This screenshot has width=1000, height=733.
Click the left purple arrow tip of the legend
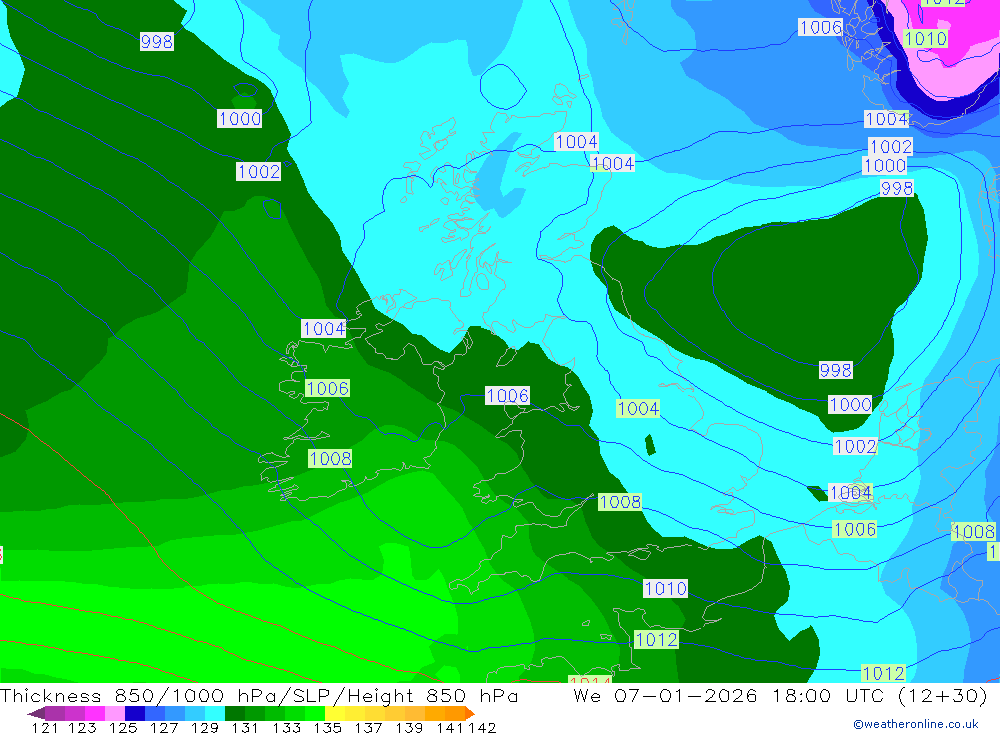(35, 713)
